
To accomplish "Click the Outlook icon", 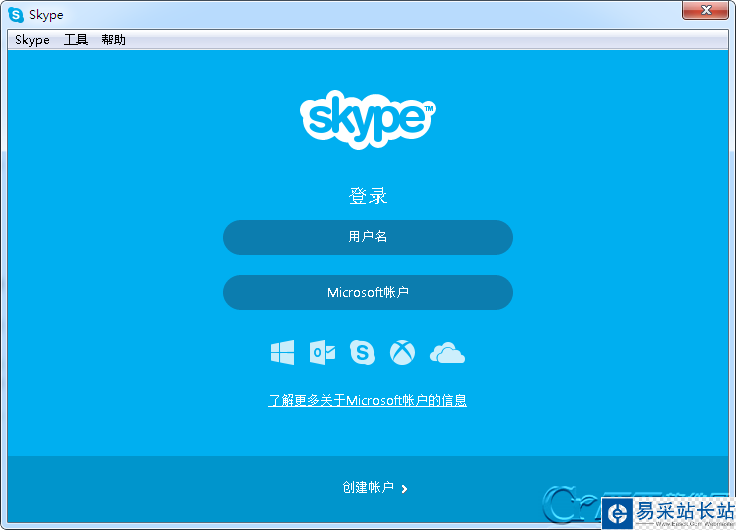I will [322, 353].
